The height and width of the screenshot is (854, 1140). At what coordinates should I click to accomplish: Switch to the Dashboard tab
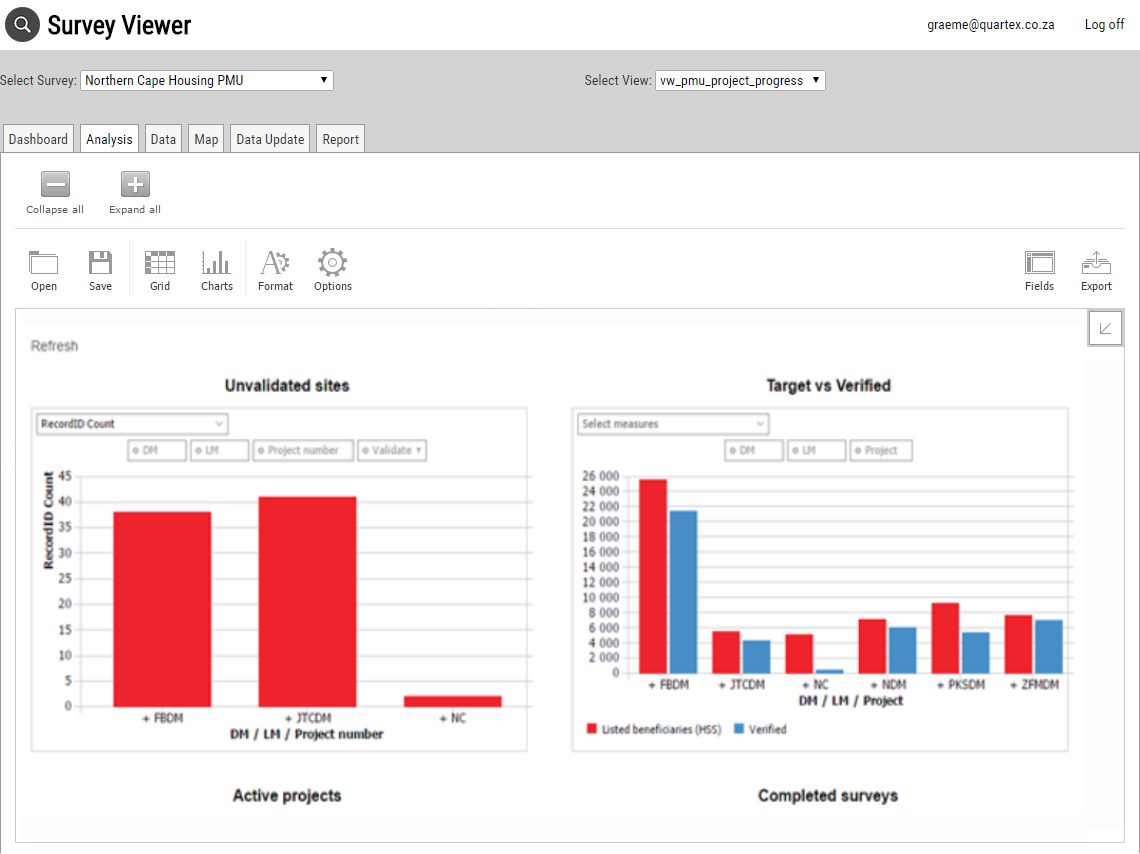(x=39, y=139)
